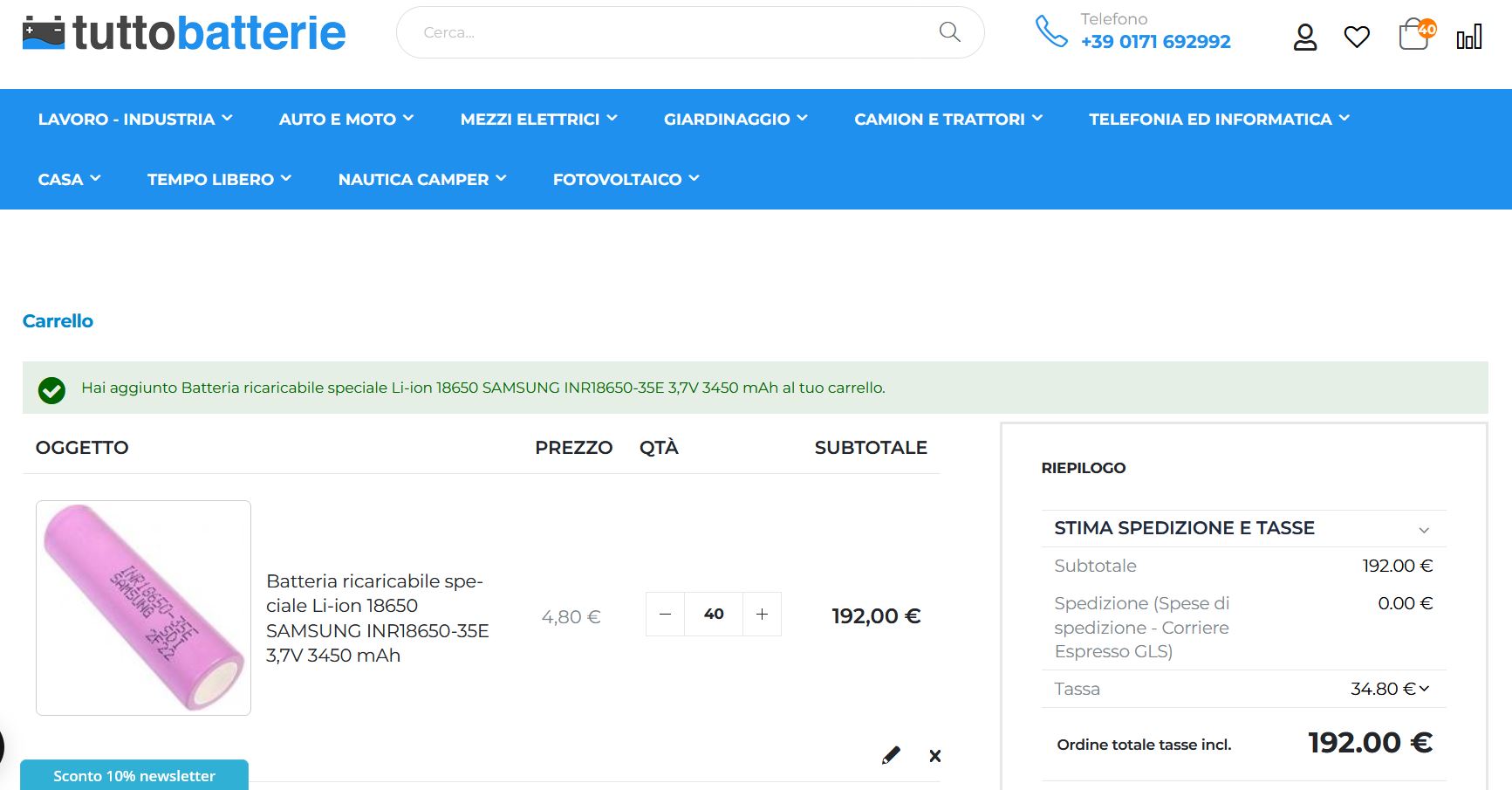The image size is (1512, 790).
Task: Open the Auto e Moto menu
Action: 346,119
